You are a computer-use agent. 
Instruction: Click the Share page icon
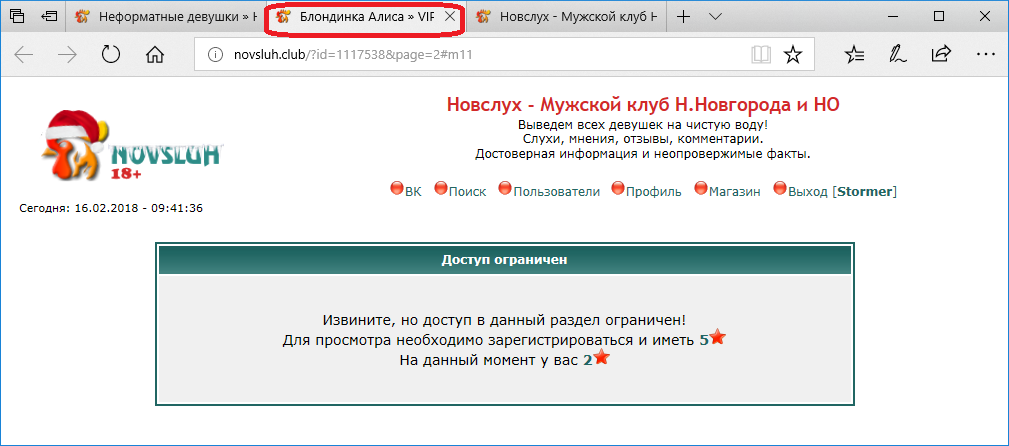pos(941,55)
